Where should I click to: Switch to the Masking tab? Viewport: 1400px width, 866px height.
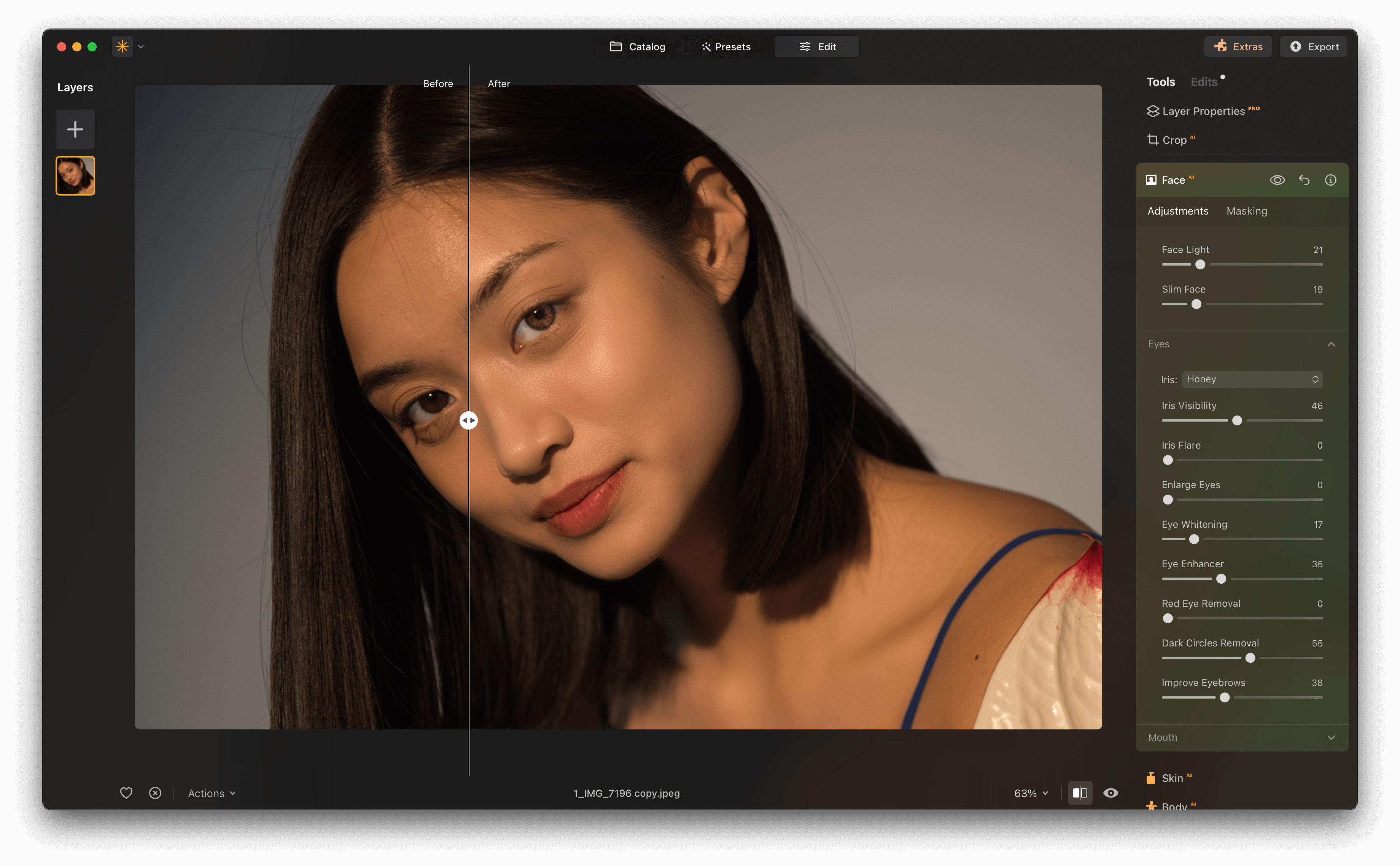1247,211
